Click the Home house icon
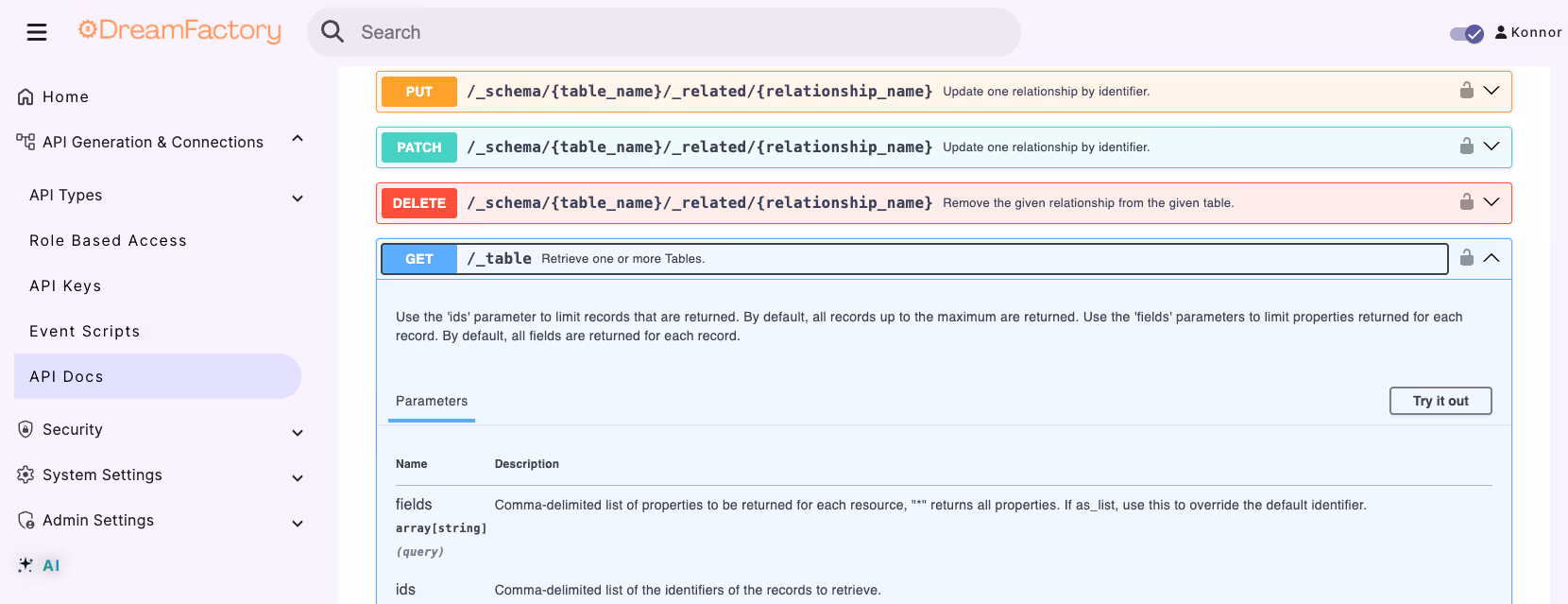 pos(26,96)
